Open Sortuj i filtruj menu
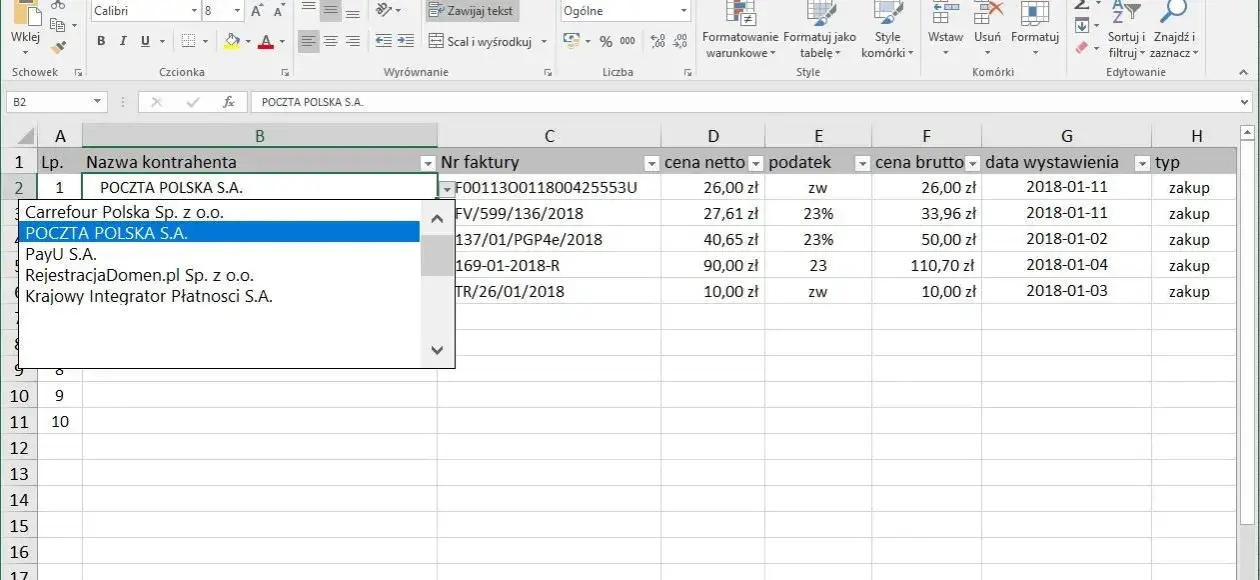Image resolution: width=1260 pixels, height=580 pixels. [1126, 30]
